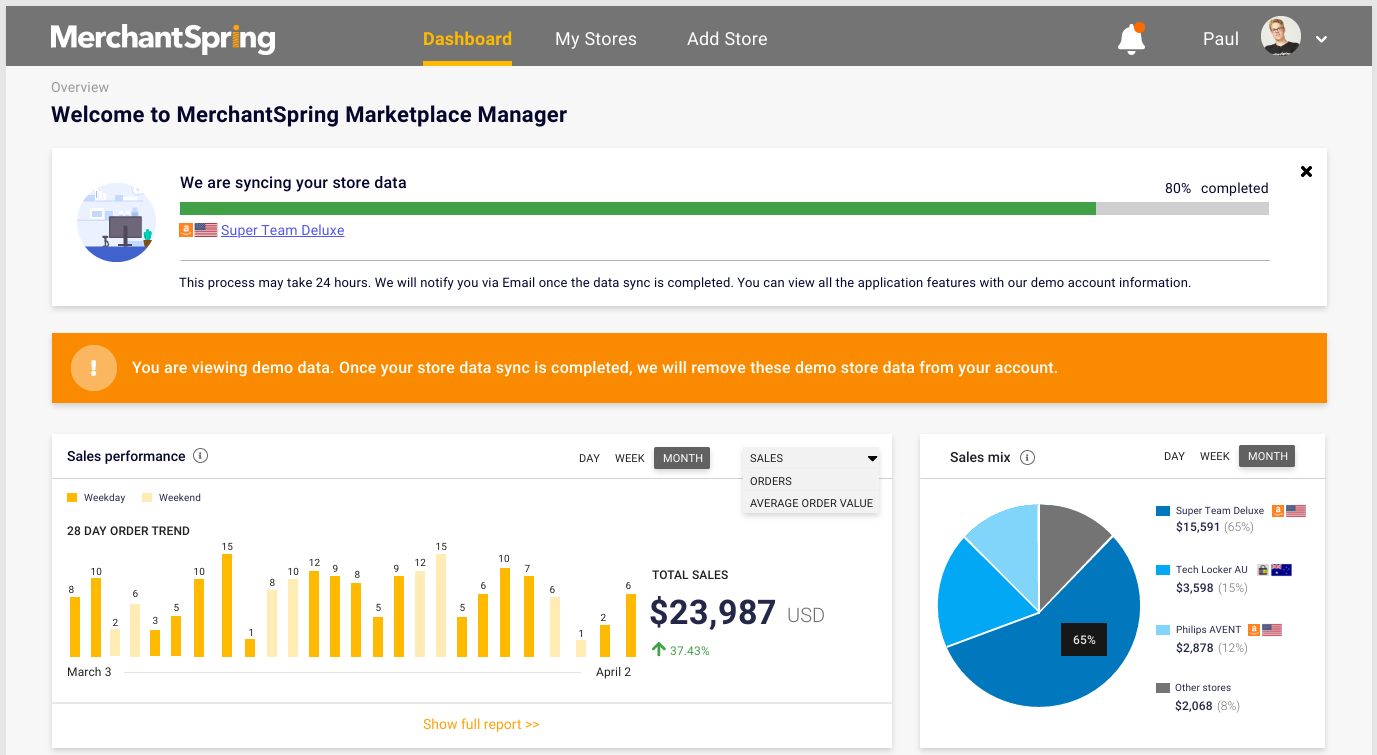
Task: Select WEEK in Sales mix
Action: 1215,456
